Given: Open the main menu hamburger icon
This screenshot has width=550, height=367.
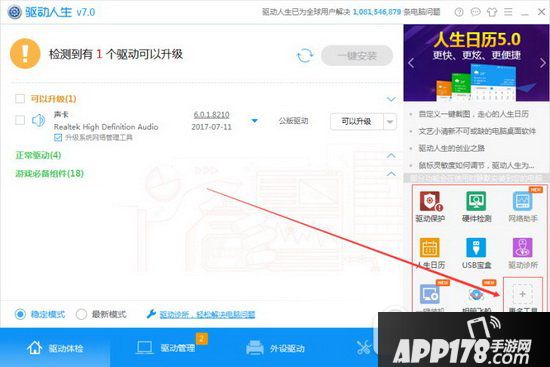Looking at the screenshot, I should click(508, 12).
